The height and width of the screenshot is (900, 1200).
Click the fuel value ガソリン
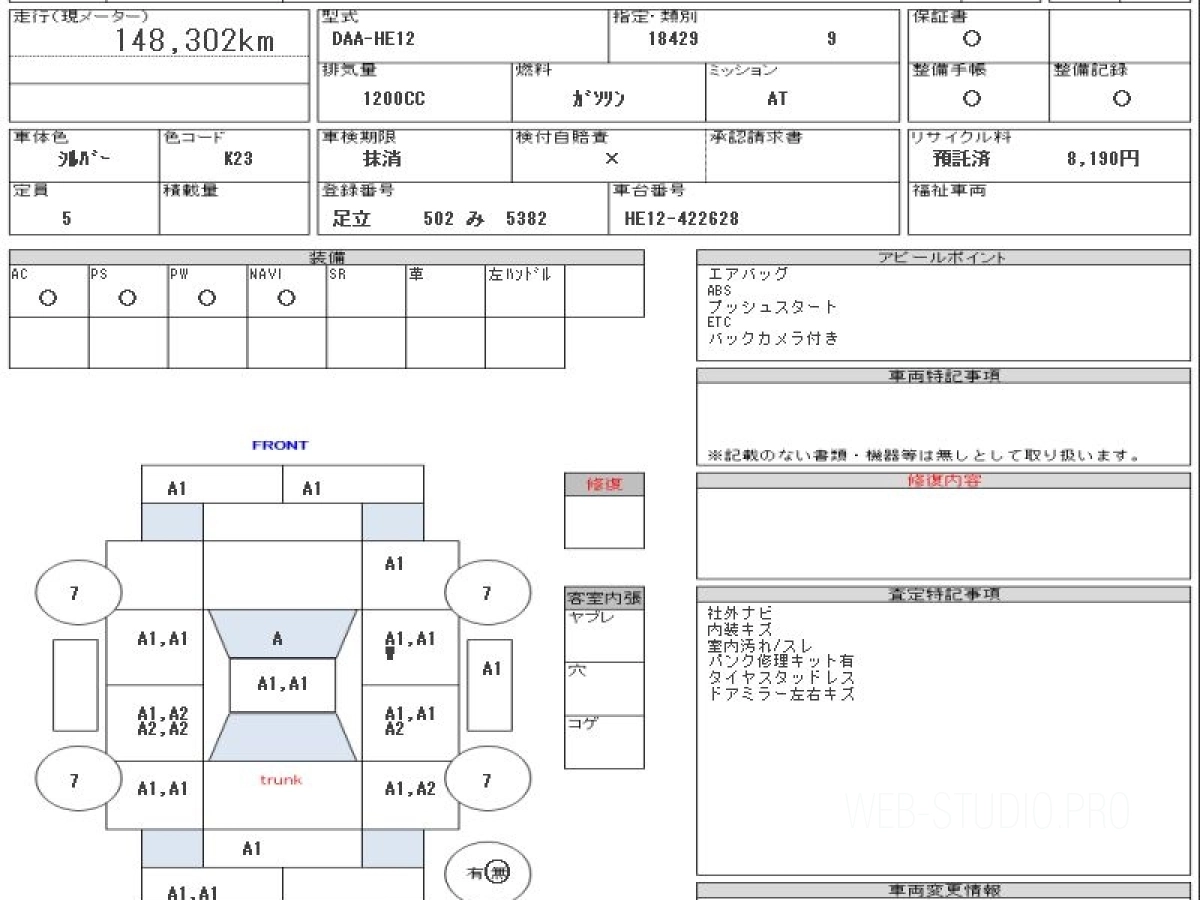click(x=598, y=98)
